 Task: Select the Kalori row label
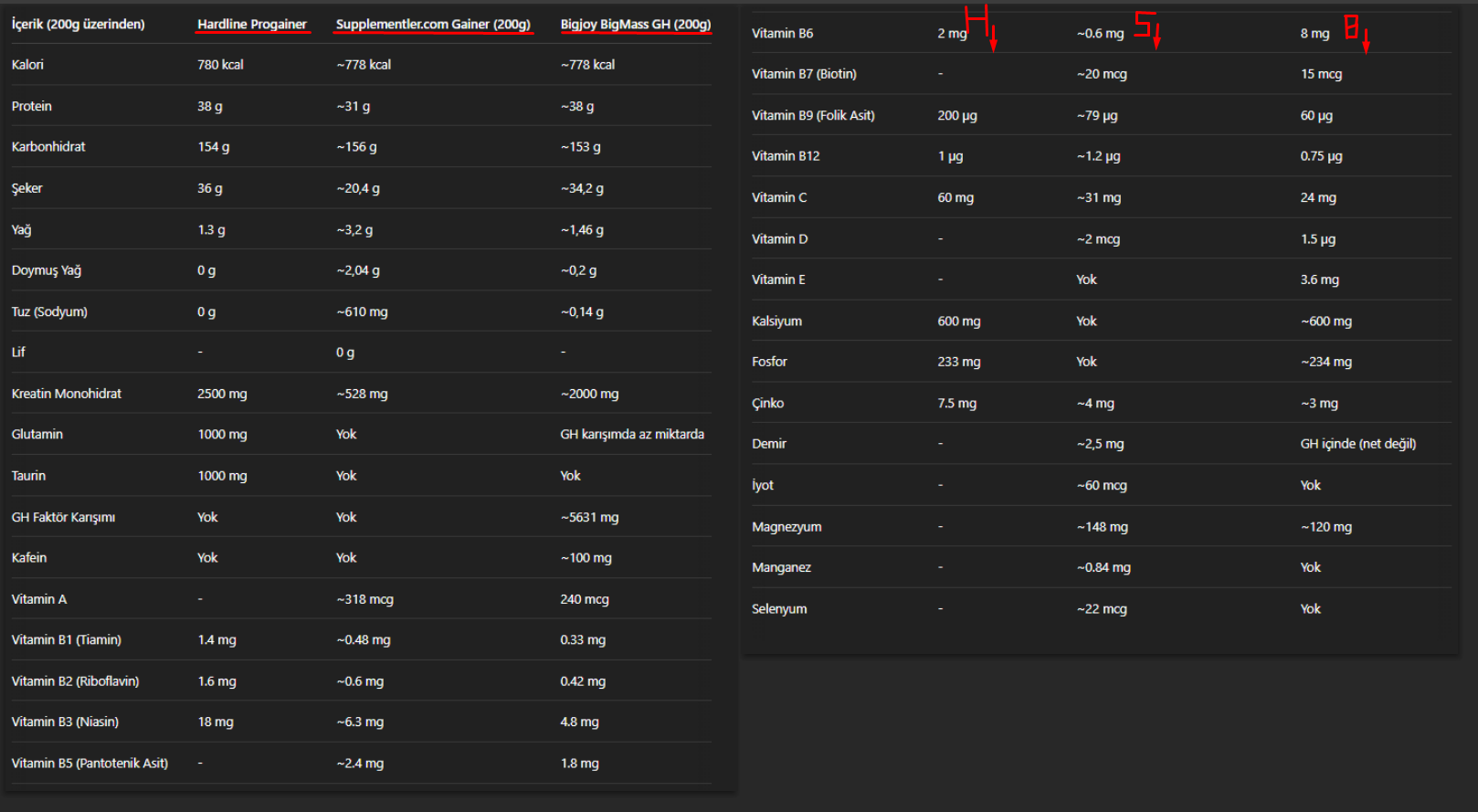(x=27, y=65)
